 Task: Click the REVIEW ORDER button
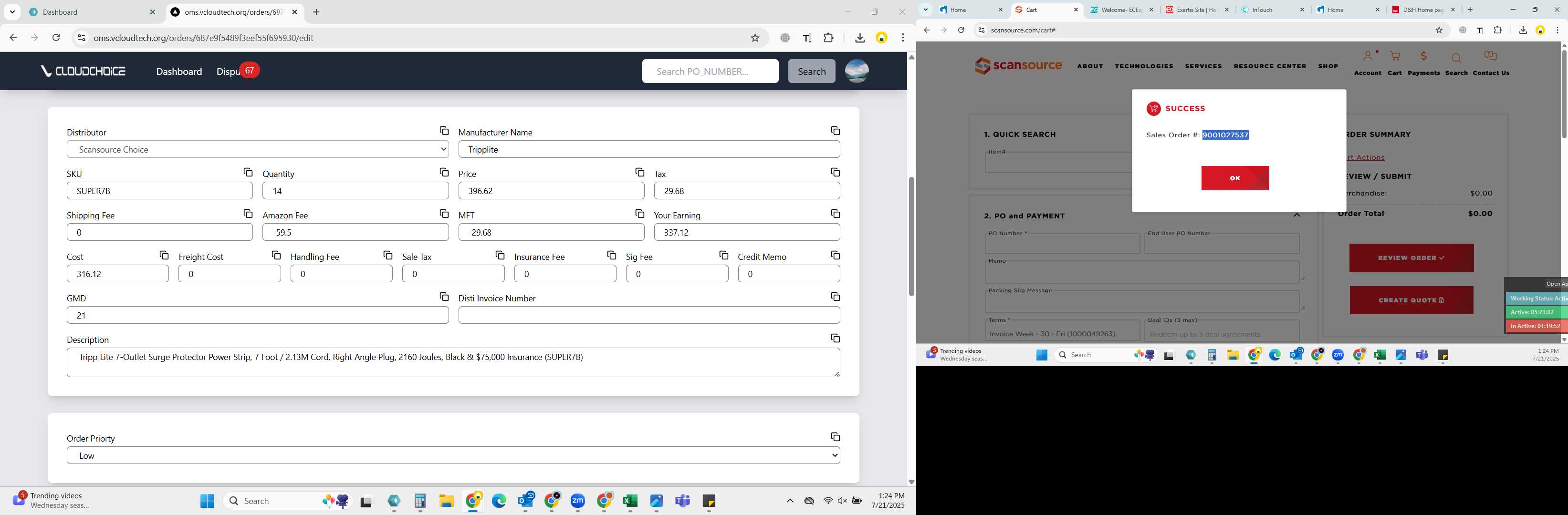click(1411, 258)
